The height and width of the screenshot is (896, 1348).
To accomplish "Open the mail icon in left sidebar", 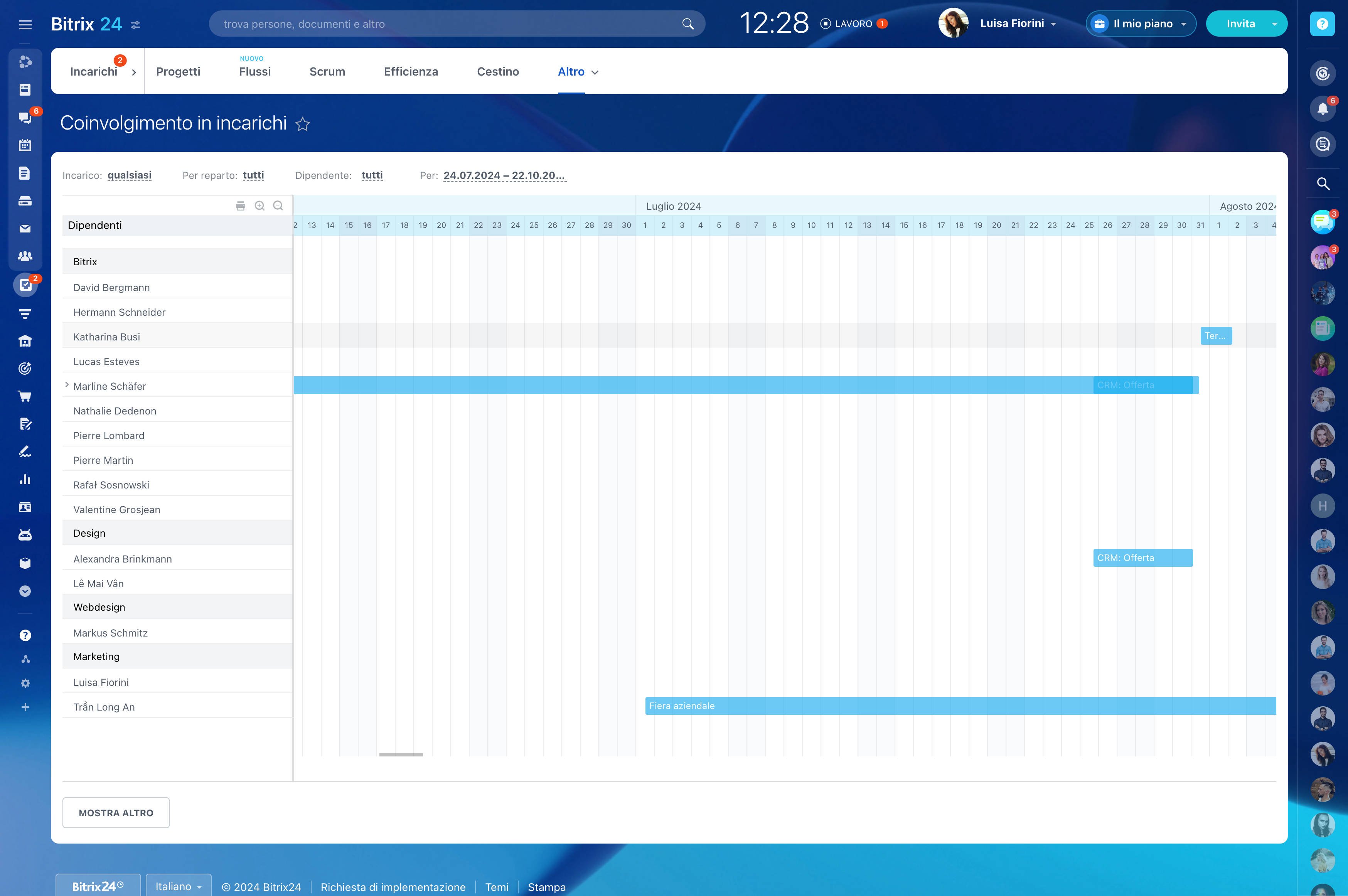I will pyautogui.click(x=25, y=229).
